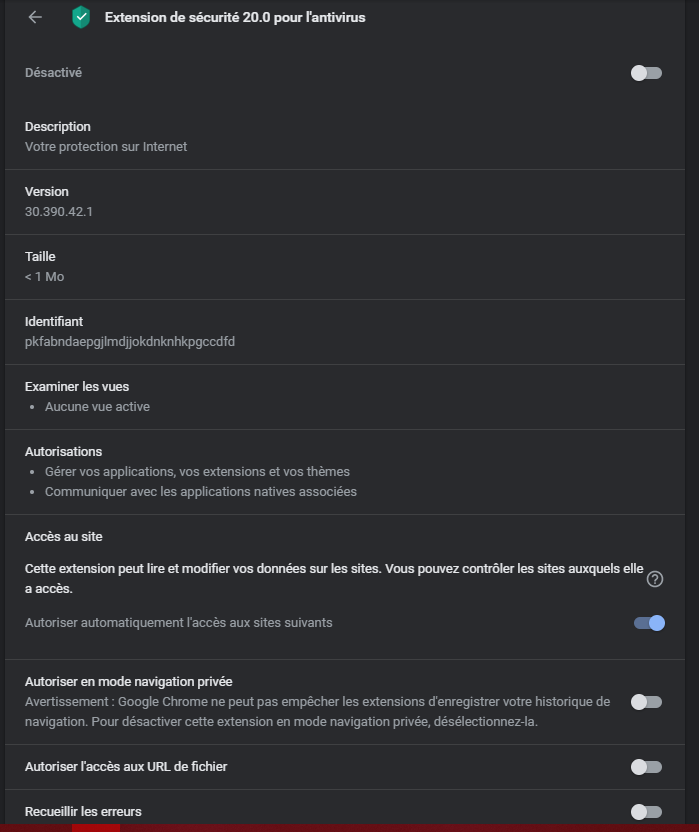Image resolution: width=699 pixels, height=832 pixels.
Task: Click the 'Désactivé' status label
Action: pos(54,73)
